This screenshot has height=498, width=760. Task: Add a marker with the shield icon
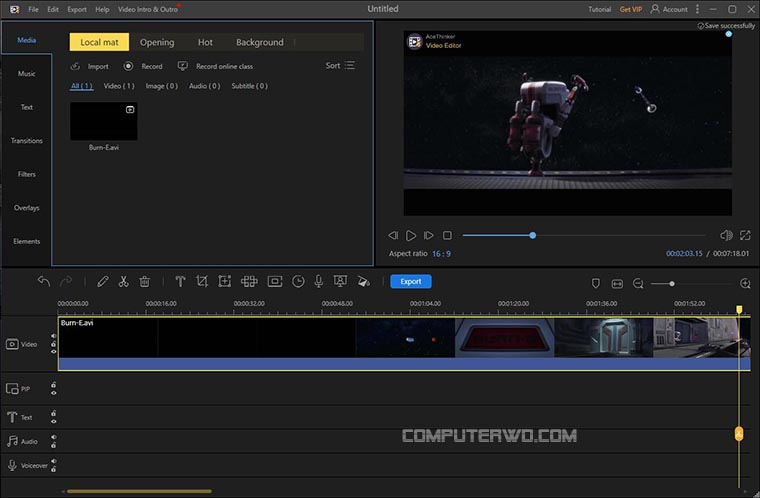click(596, 284)
